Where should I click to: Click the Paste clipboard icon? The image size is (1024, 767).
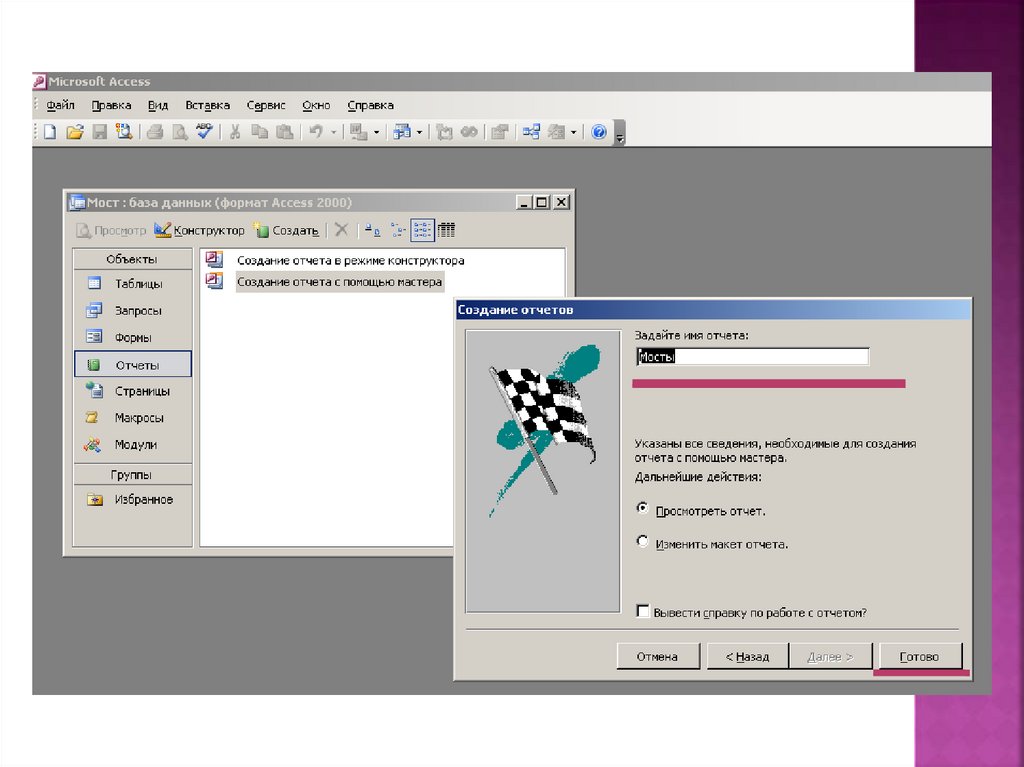click(x=285, y=132)
